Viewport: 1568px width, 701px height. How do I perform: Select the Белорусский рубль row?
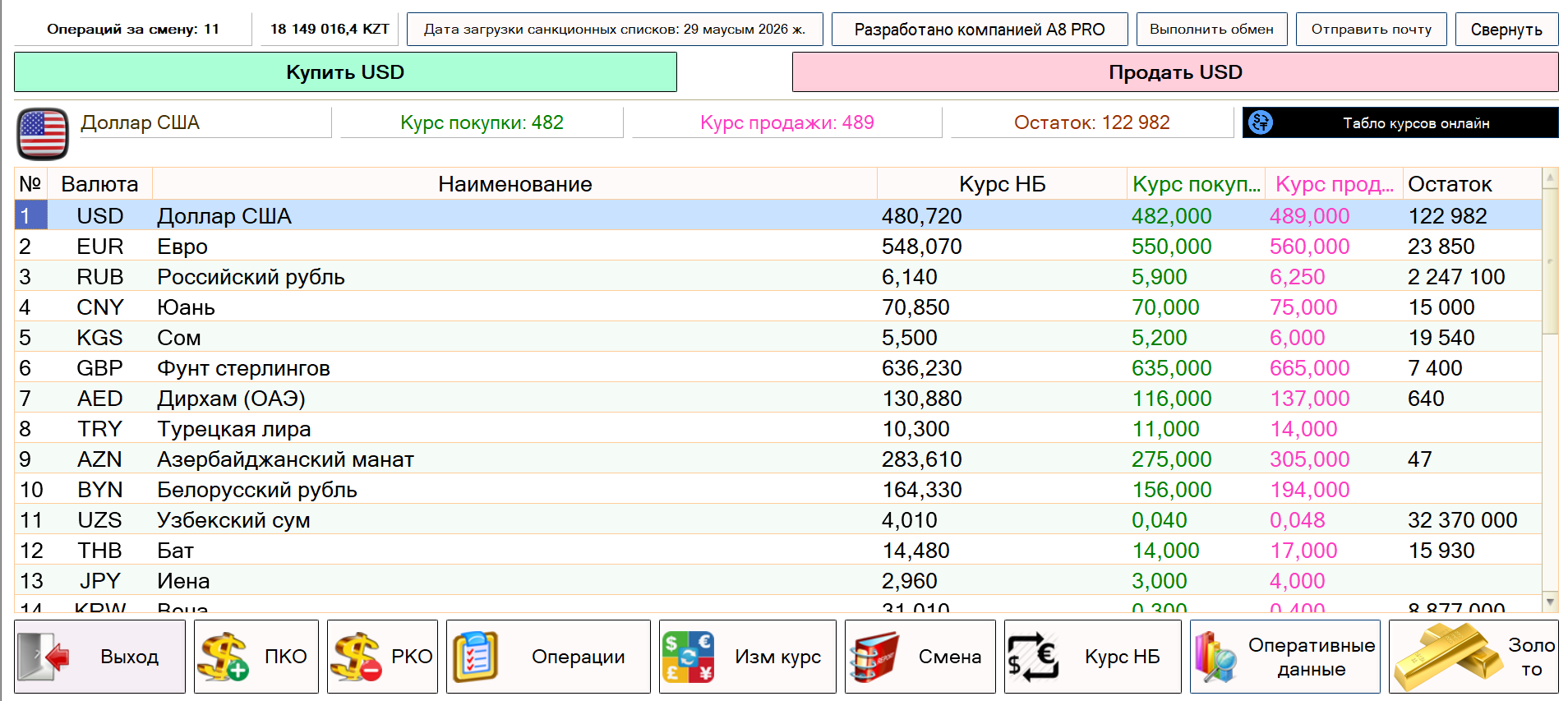tap(778, 490)
